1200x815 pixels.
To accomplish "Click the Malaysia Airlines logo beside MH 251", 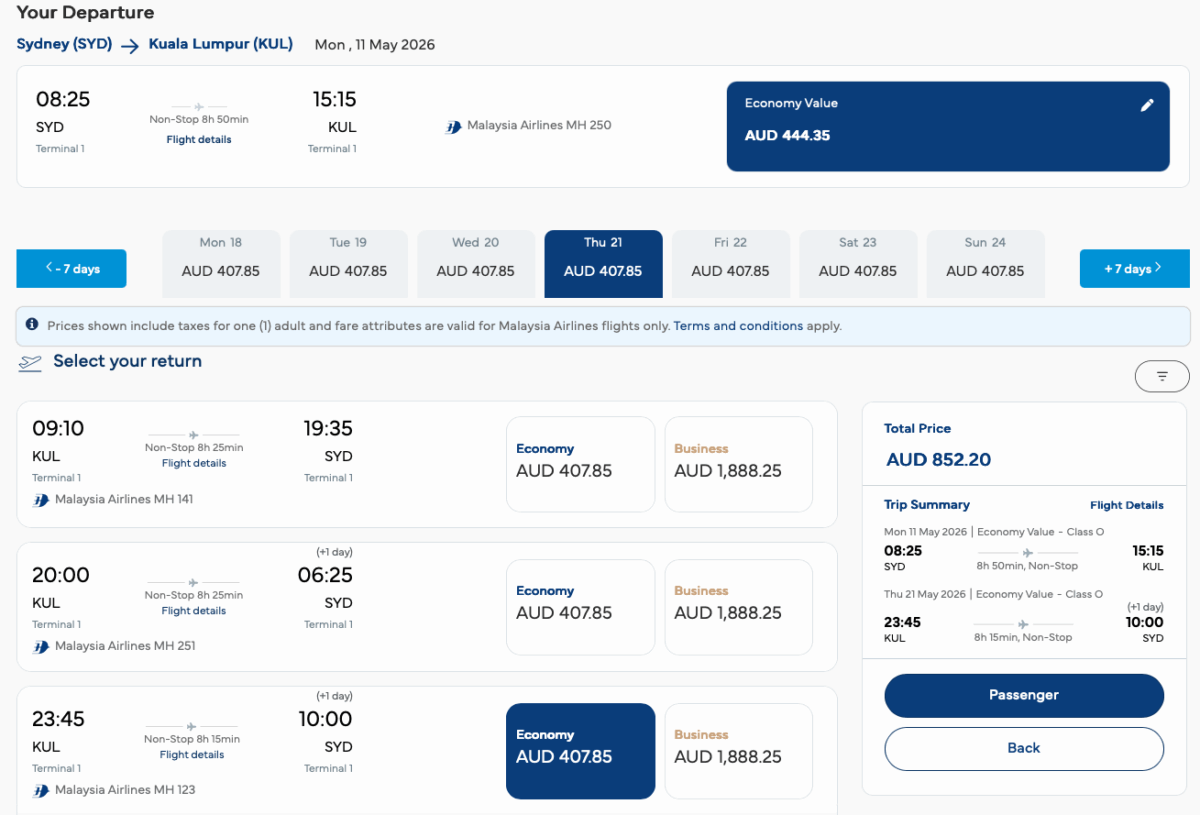I will (41, 647).
